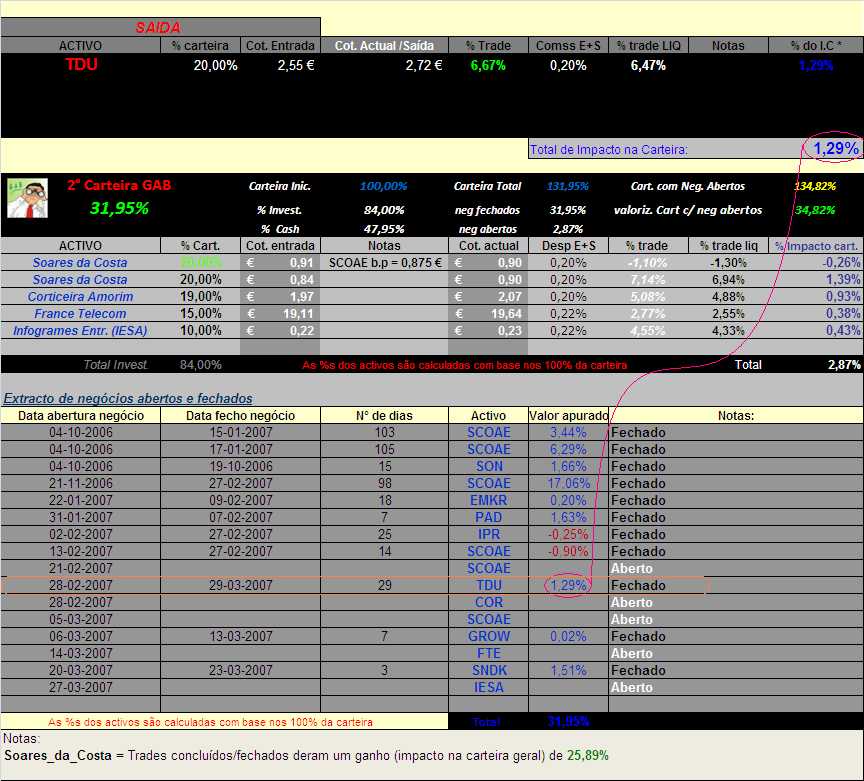
Task: Click the circled 1,29% total impact value
Action: tap(834, 149)
